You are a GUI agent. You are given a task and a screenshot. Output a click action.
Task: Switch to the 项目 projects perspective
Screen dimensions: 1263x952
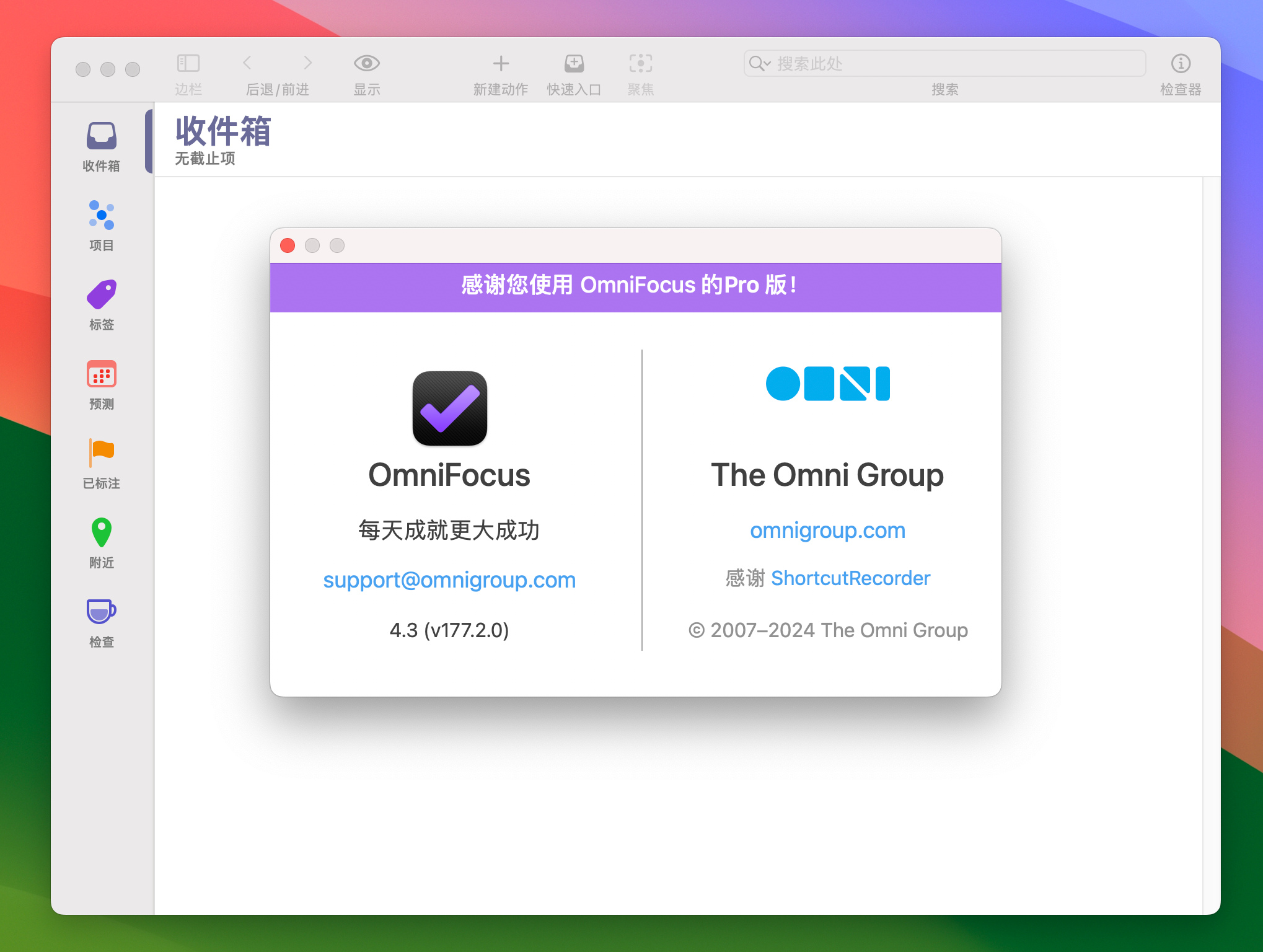tap(102, 226)
